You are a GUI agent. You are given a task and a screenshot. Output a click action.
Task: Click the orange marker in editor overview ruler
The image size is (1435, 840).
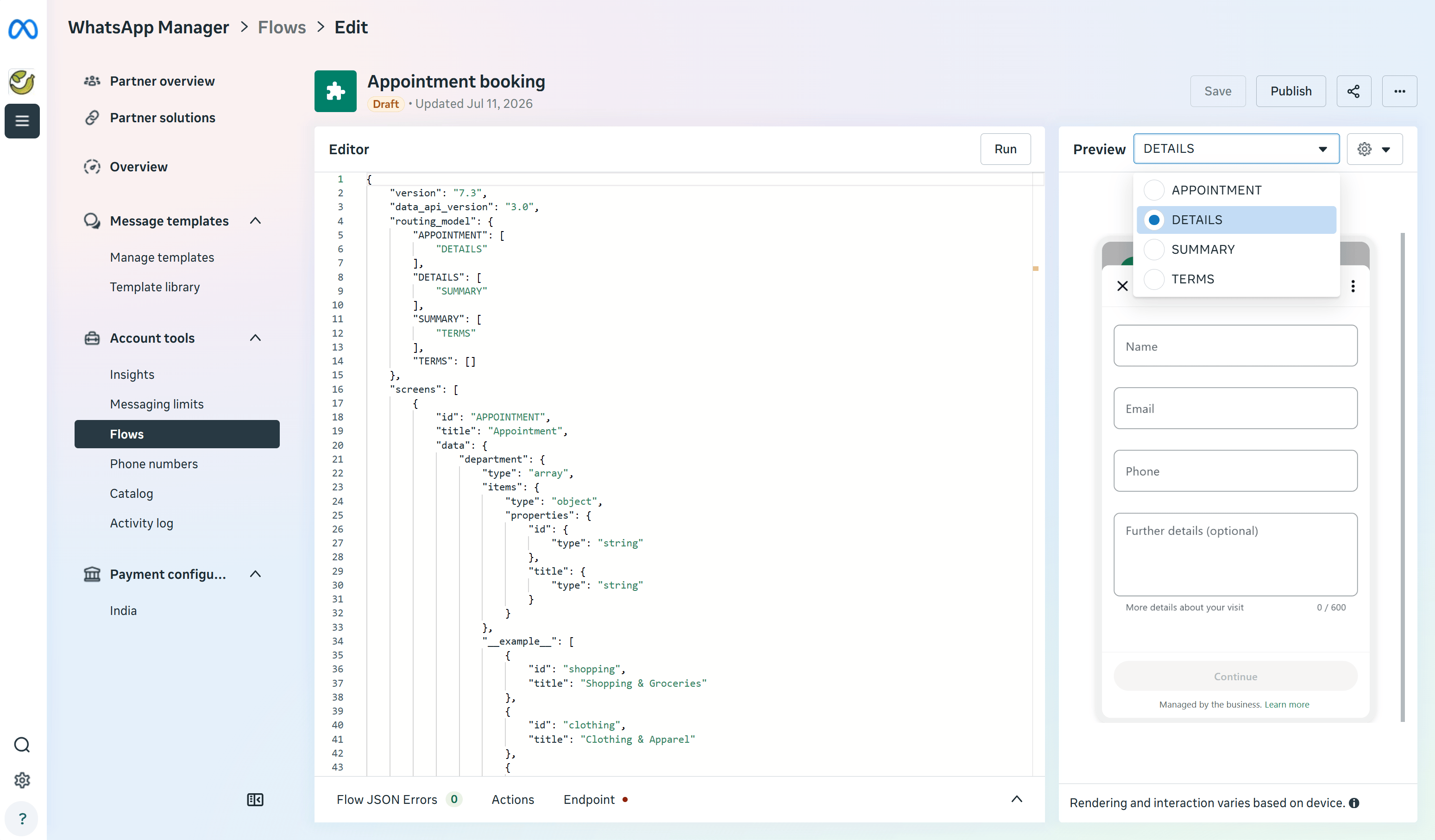[1035, 268]
